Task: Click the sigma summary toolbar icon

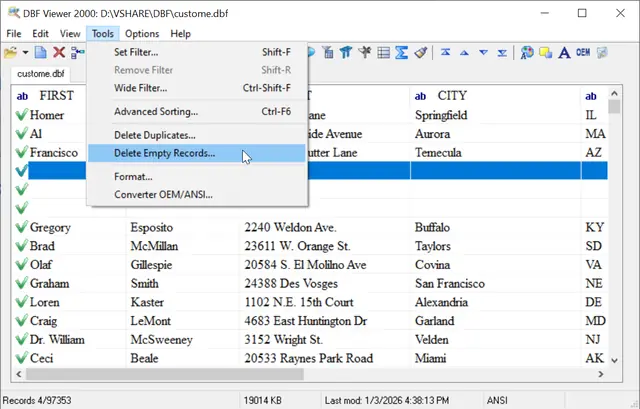Action: coord(402,52)
